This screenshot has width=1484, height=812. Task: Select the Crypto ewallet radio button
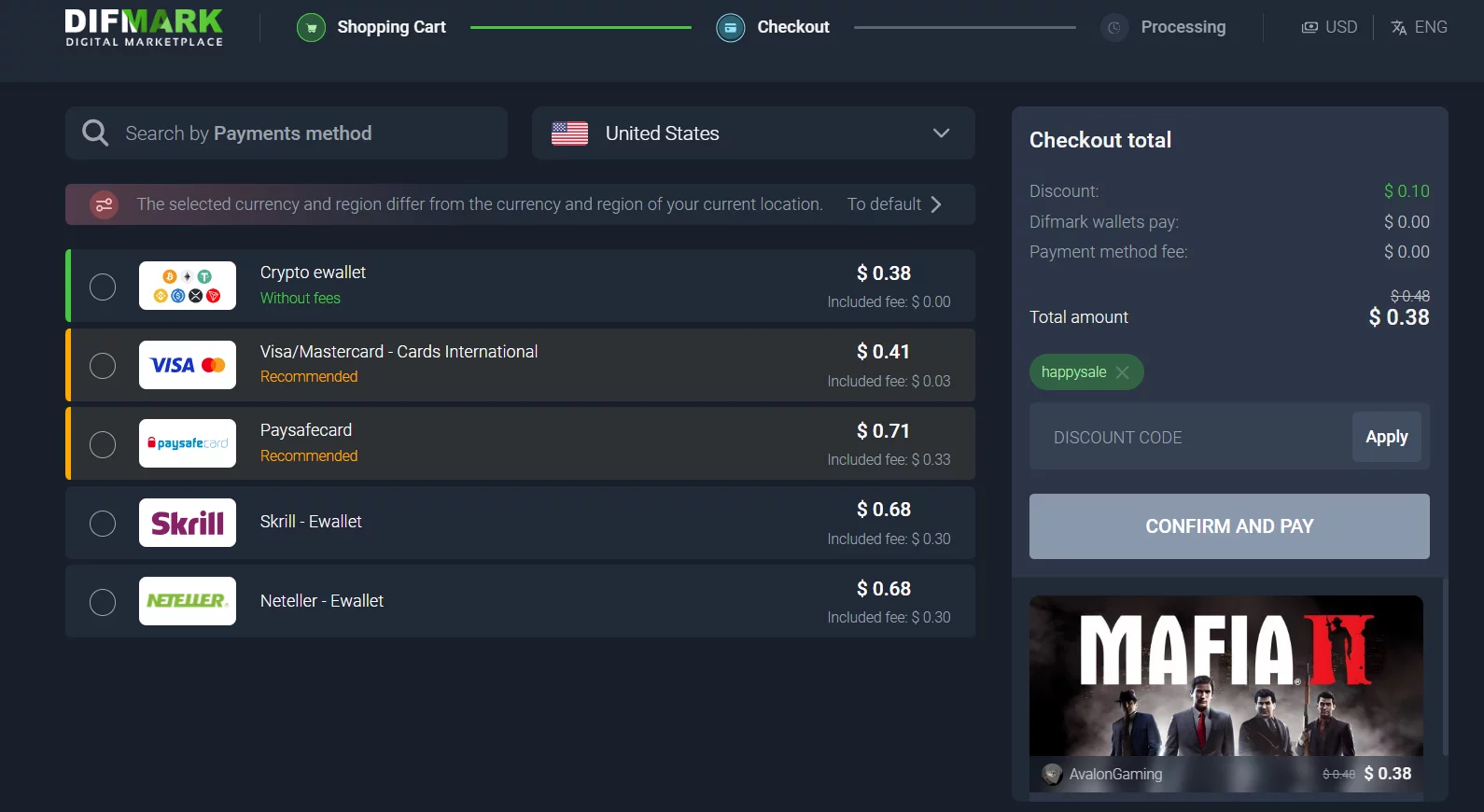[x=103, y=287]
